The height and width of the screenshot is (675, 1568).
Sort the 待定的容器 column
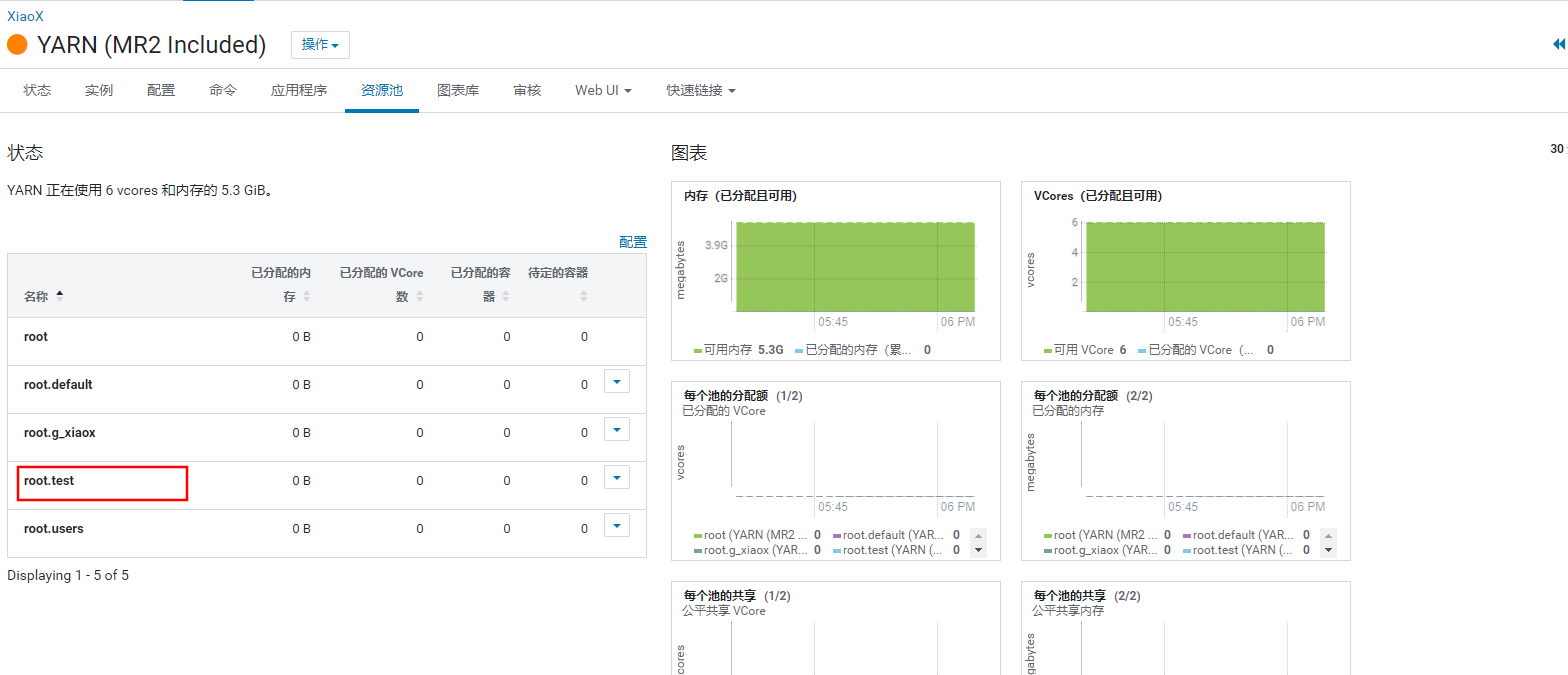click(584, 297)
